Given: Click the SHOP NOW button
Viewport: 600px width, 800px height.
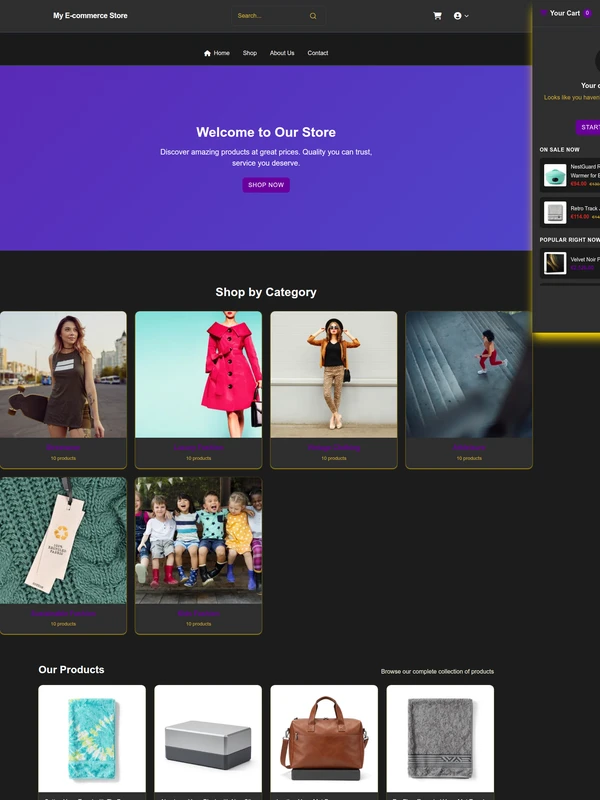Looking at the screenshot, I should [x=266, y=185].
